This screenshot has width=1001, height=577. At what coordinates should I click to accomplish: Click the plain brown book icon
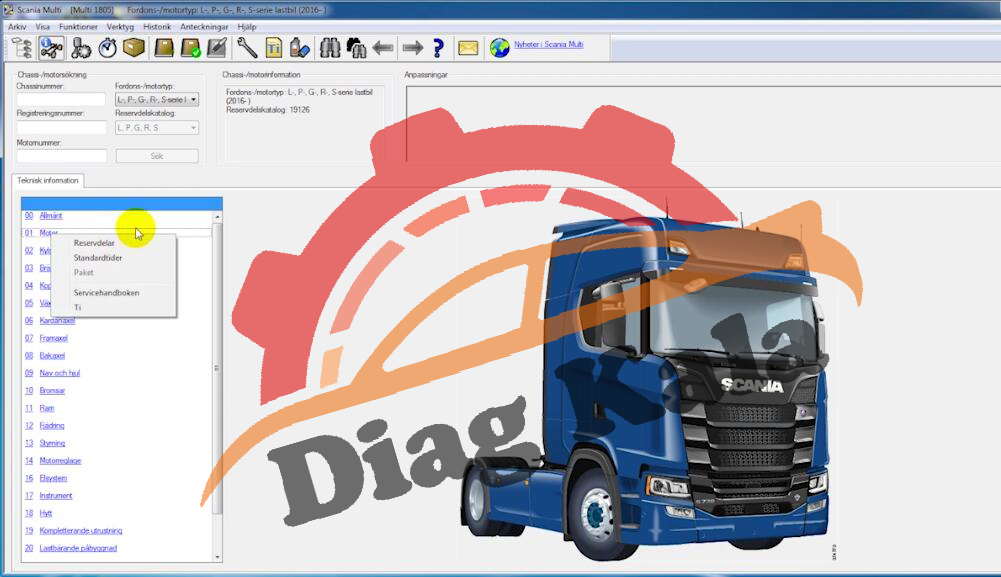click(x=164, y=48)
